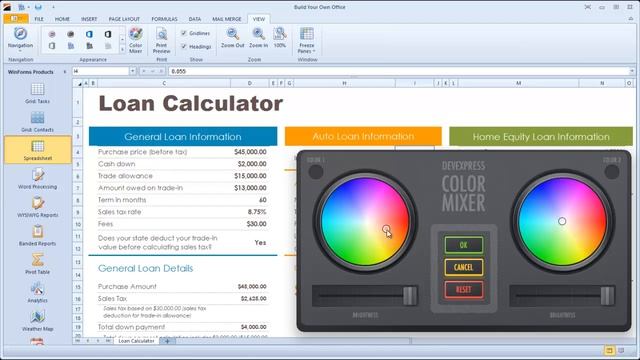Click the formula bar showing 0.055

pyautogui.click(x=398, y=71)
